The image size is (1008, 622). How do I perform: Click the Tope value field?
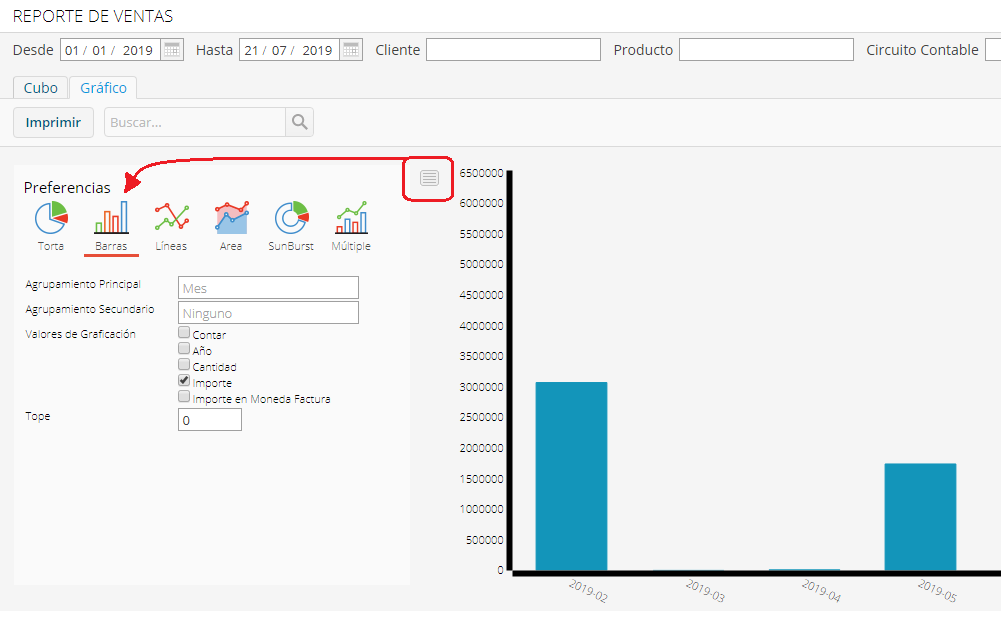[210, 420]
